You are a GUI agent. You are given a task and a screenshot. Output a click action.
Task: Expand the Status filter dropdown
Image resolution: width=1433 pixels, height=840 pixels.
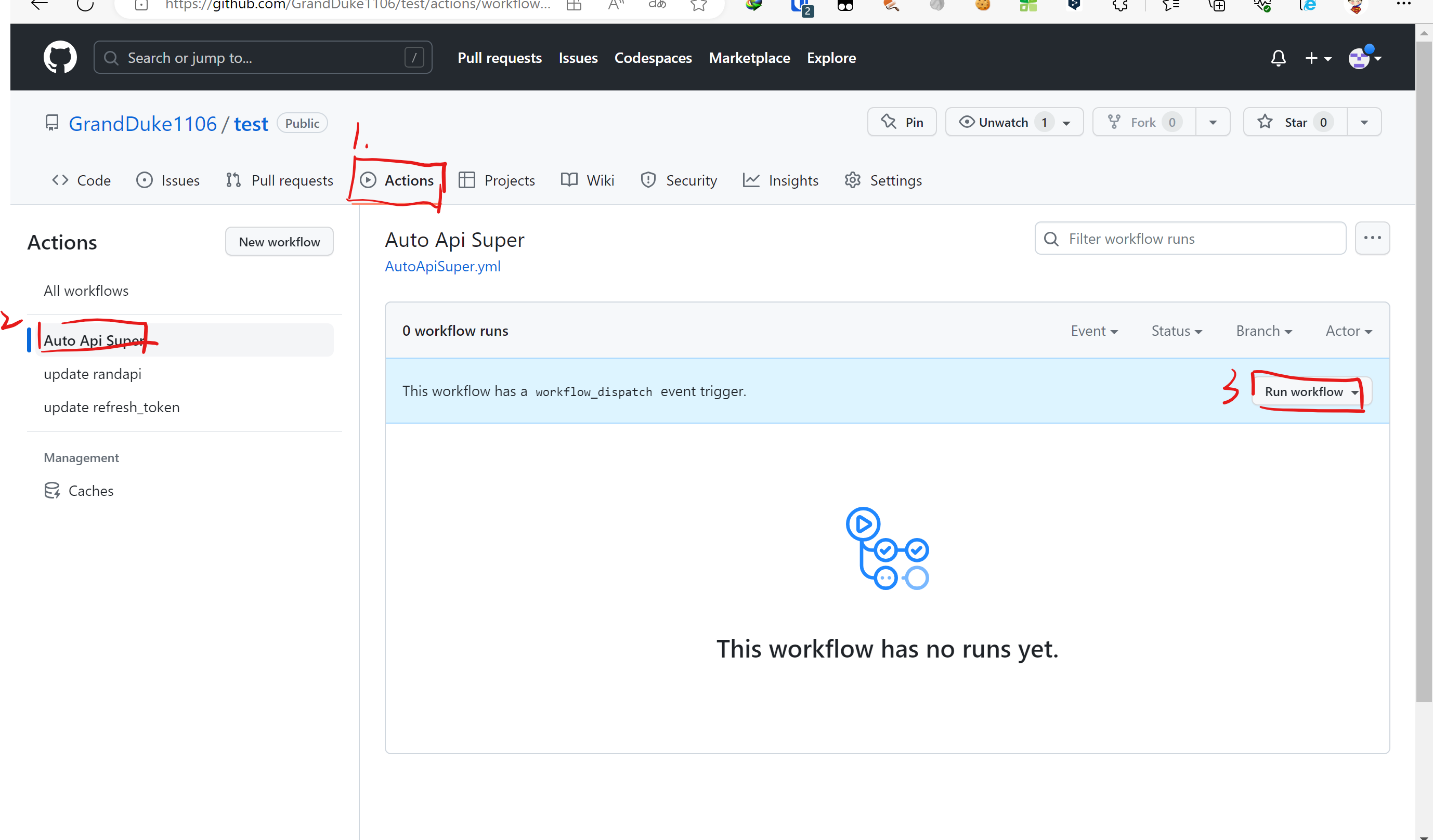click(x=1175, y=331)
